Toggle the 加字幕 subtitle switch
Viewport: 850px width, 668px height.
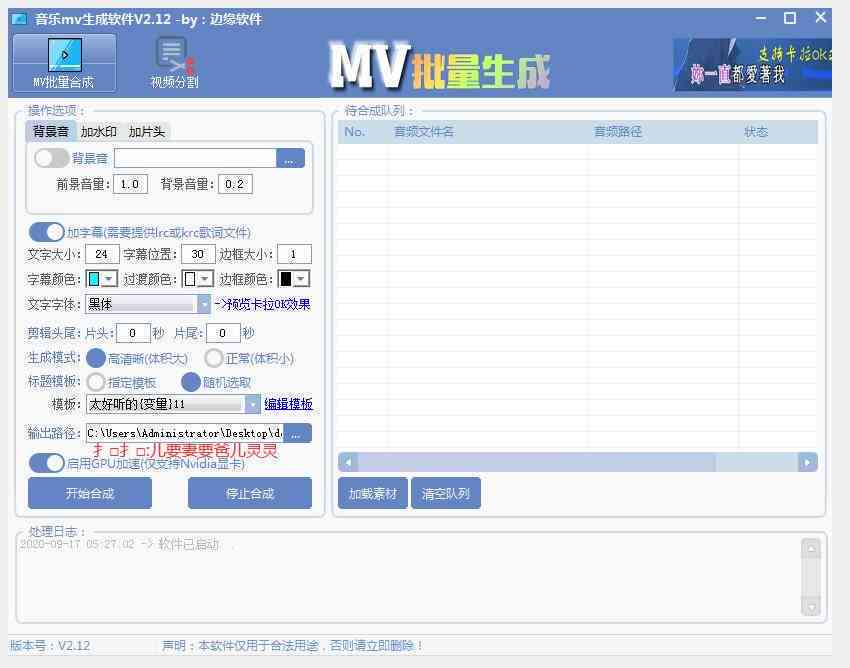(x=47, y=232)
